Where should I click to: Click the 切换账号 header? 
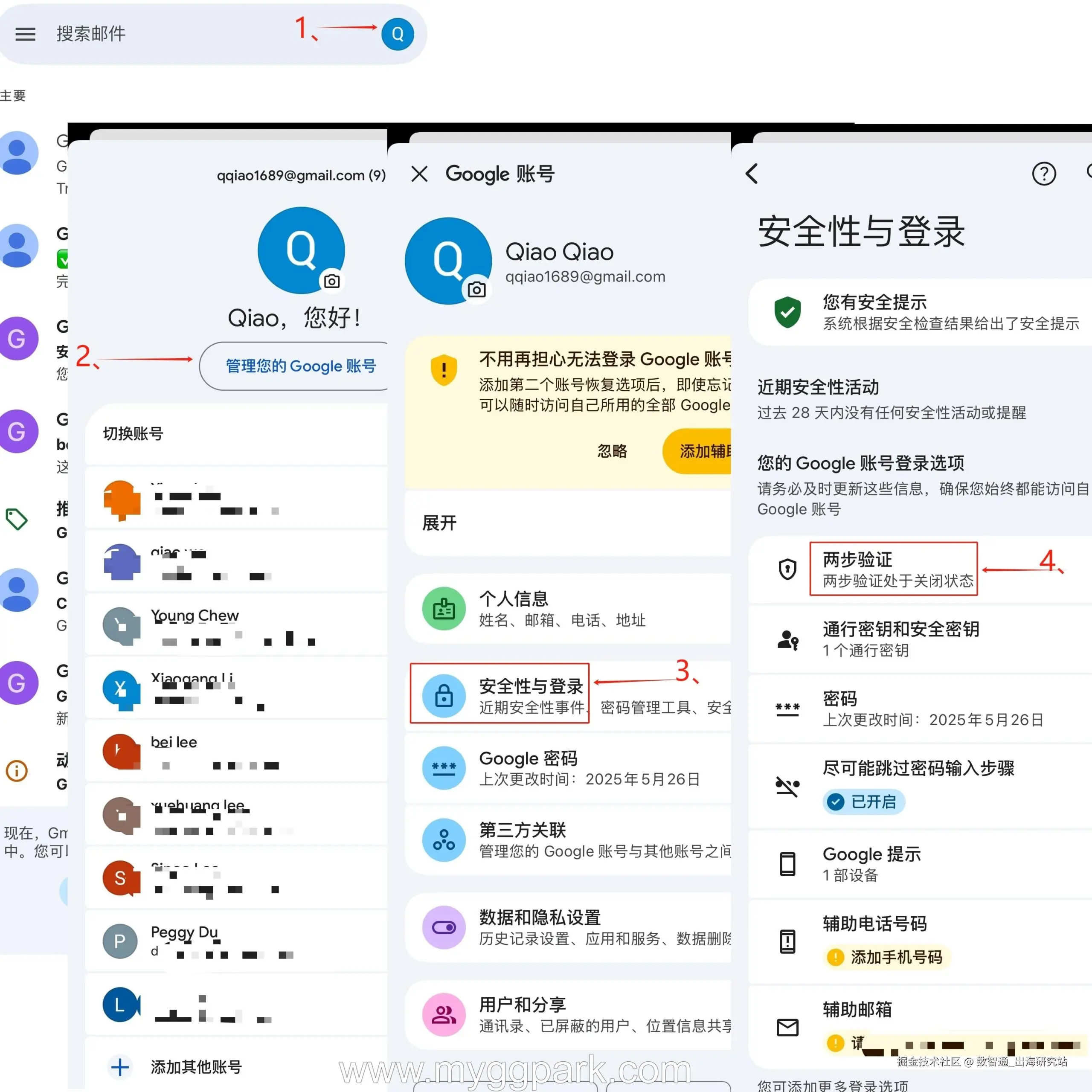pos(134,433)
